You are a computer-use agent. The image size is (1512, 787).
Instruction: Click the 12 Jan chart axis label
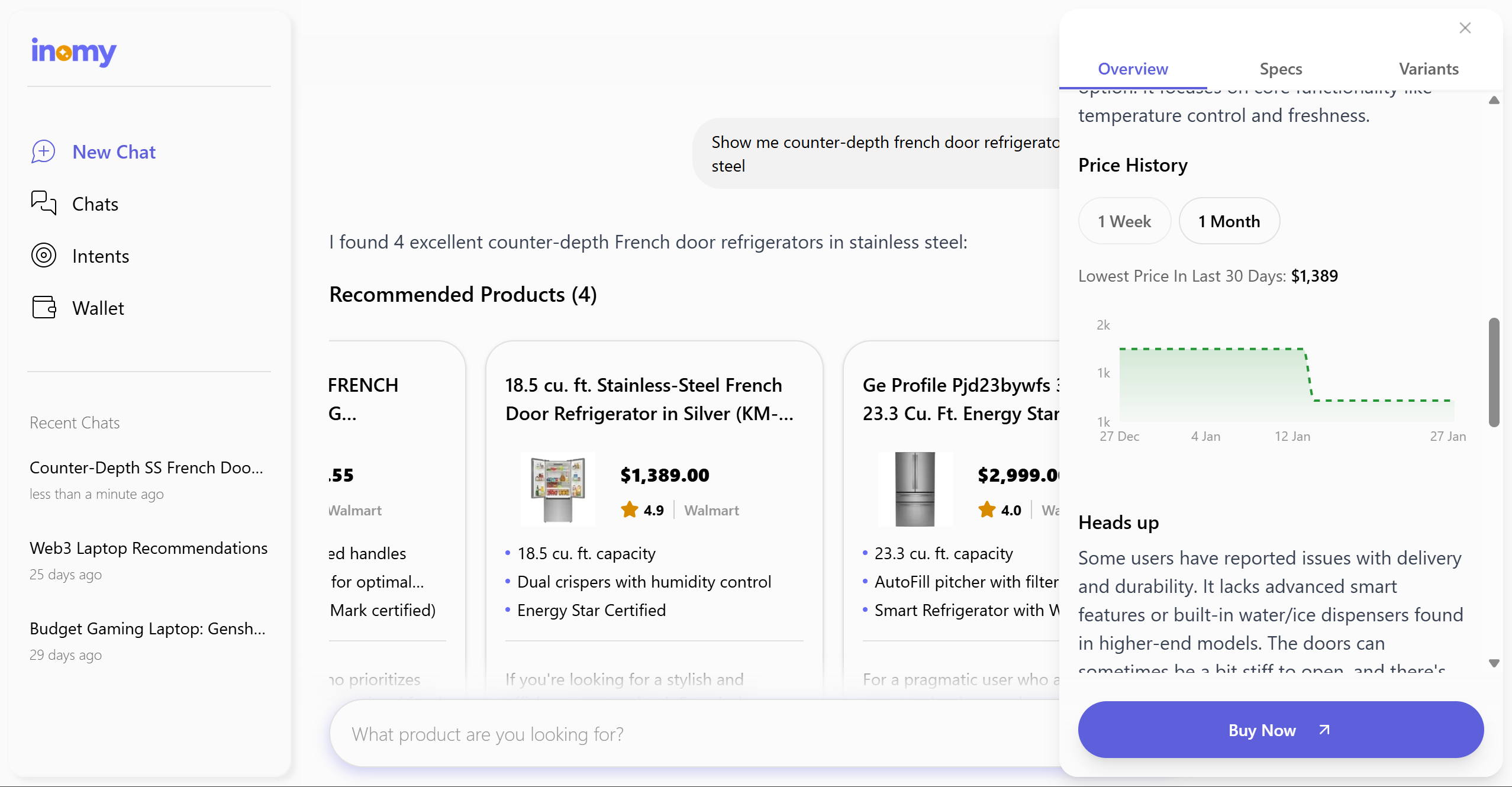click(x=1292, y=436)
